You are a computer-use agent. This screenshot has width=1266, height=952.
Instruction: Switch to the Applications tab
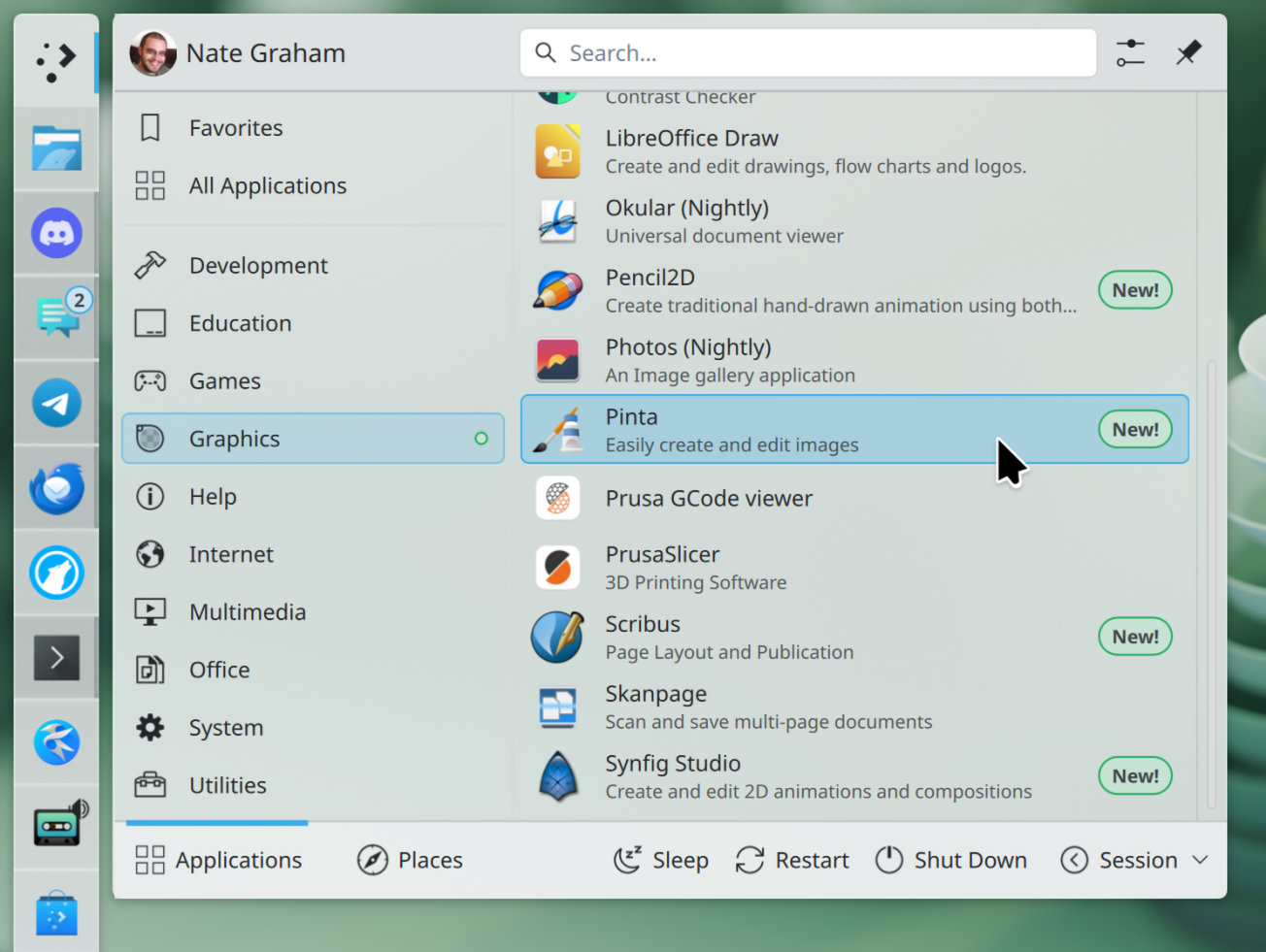click(x=218, y=861)
